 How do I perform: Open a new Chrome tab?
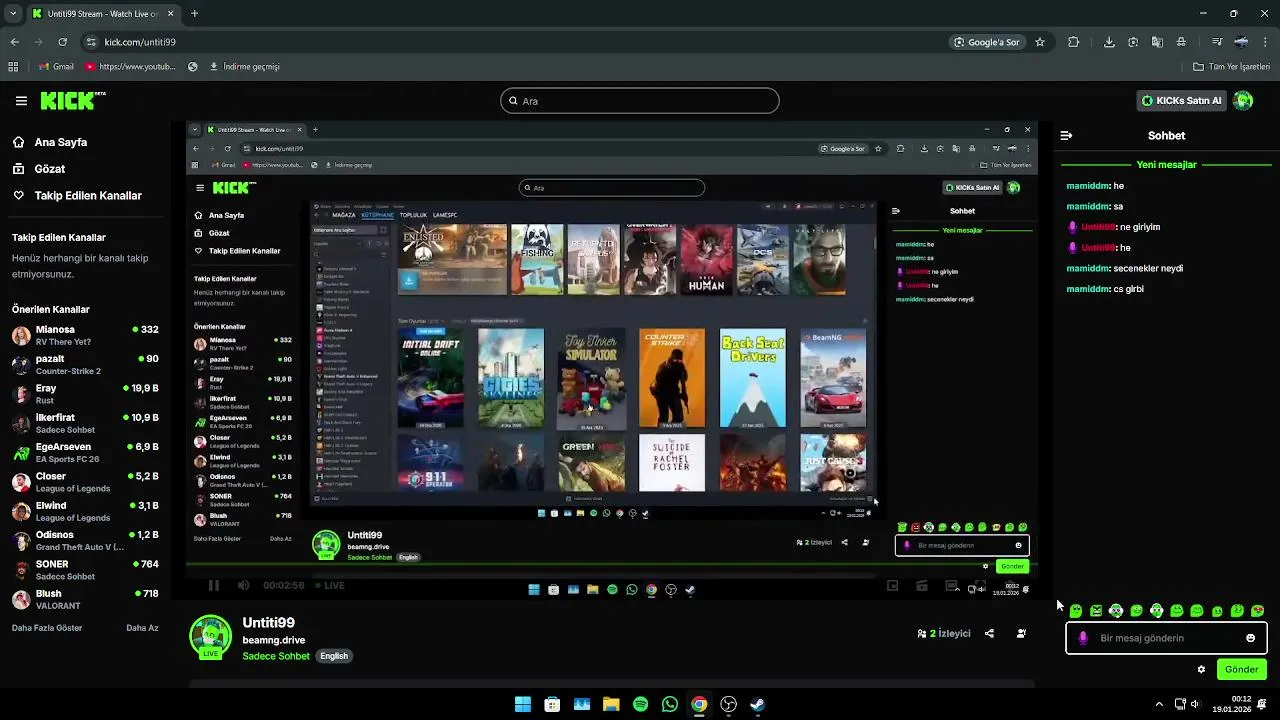194,14
